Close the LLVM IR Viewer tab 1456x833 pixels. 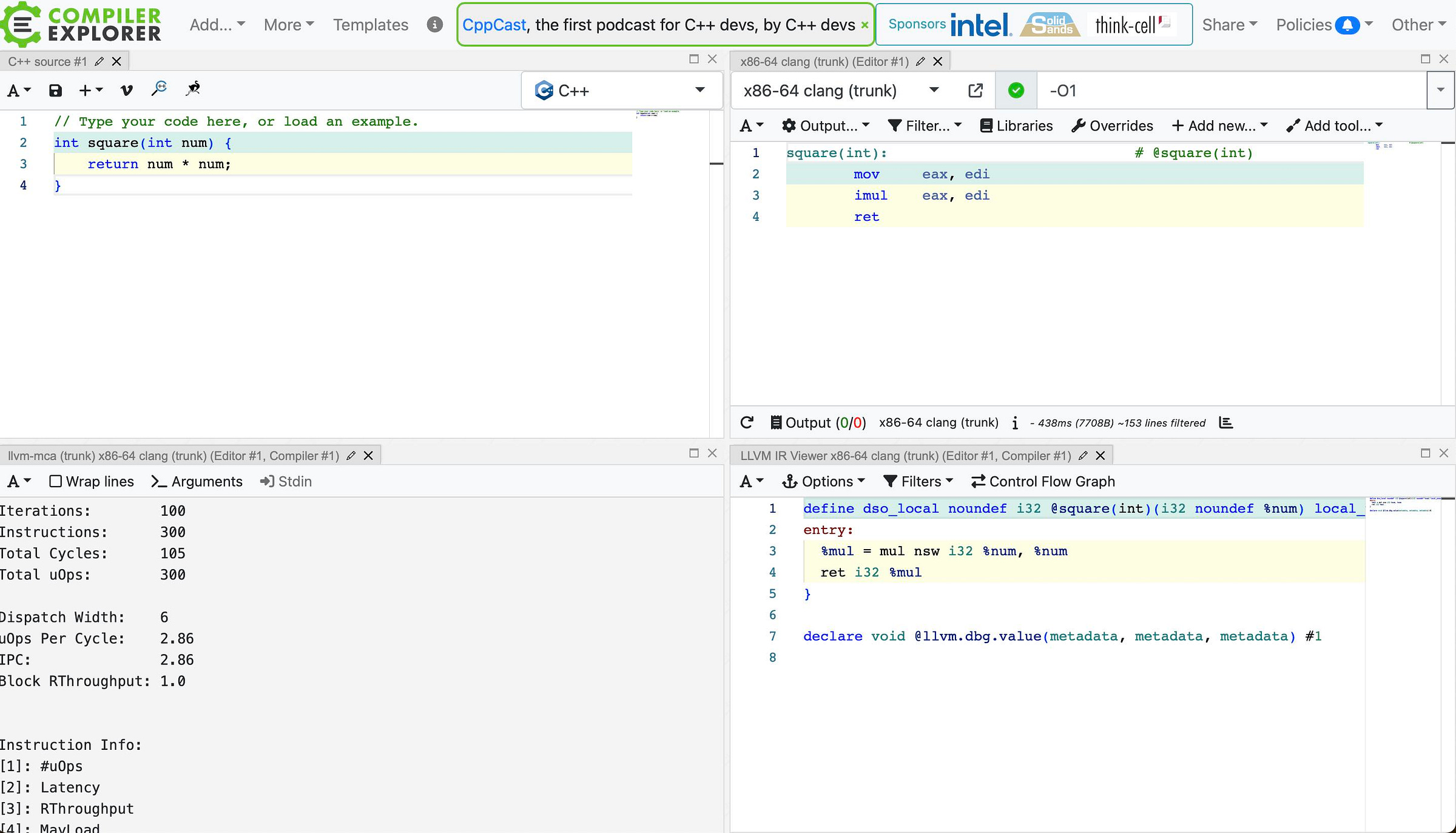pyautogui.click(x=1100, y=456)
